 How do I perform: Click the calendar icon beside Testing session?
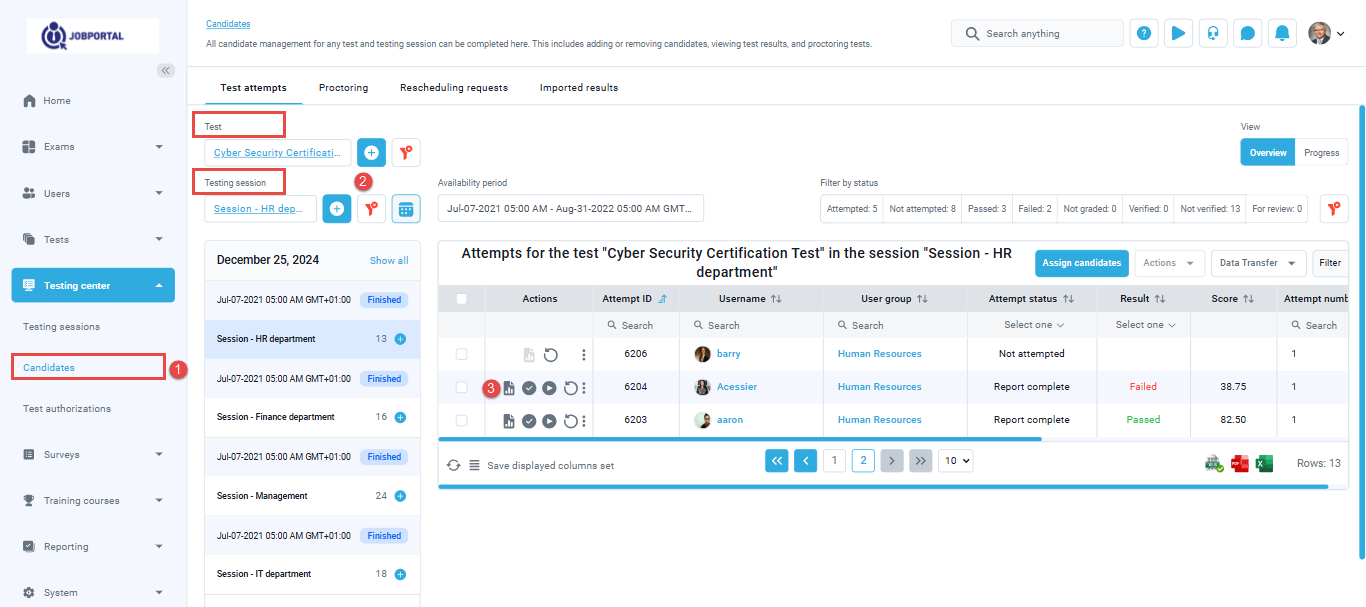pyautogui.click(x=406, y=209)
